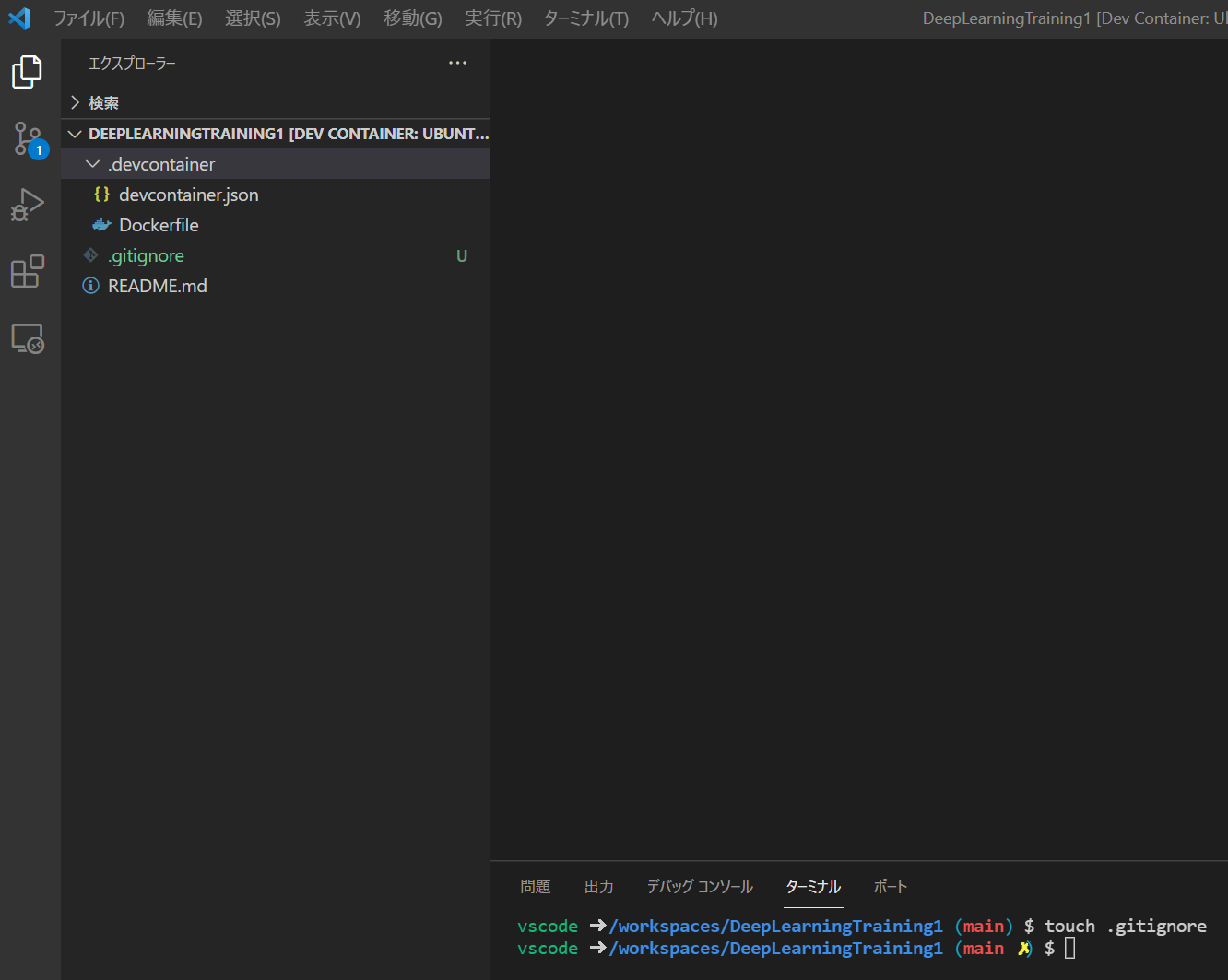
Task: Expand the 検索 section in the Explorer
Action: pos(103,102)
